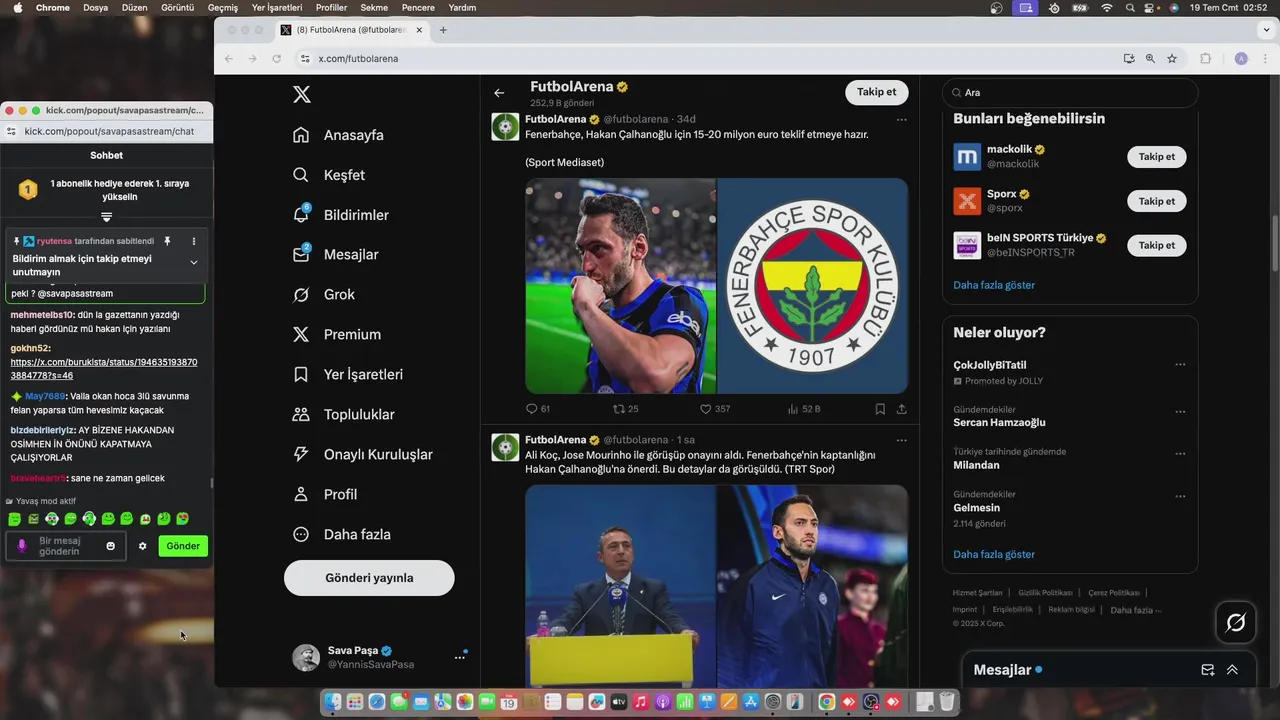Open options for Gelmesin trend
Viewport: 1280px width, 720px height.
pyautogui.click(x=1180, y=496)
